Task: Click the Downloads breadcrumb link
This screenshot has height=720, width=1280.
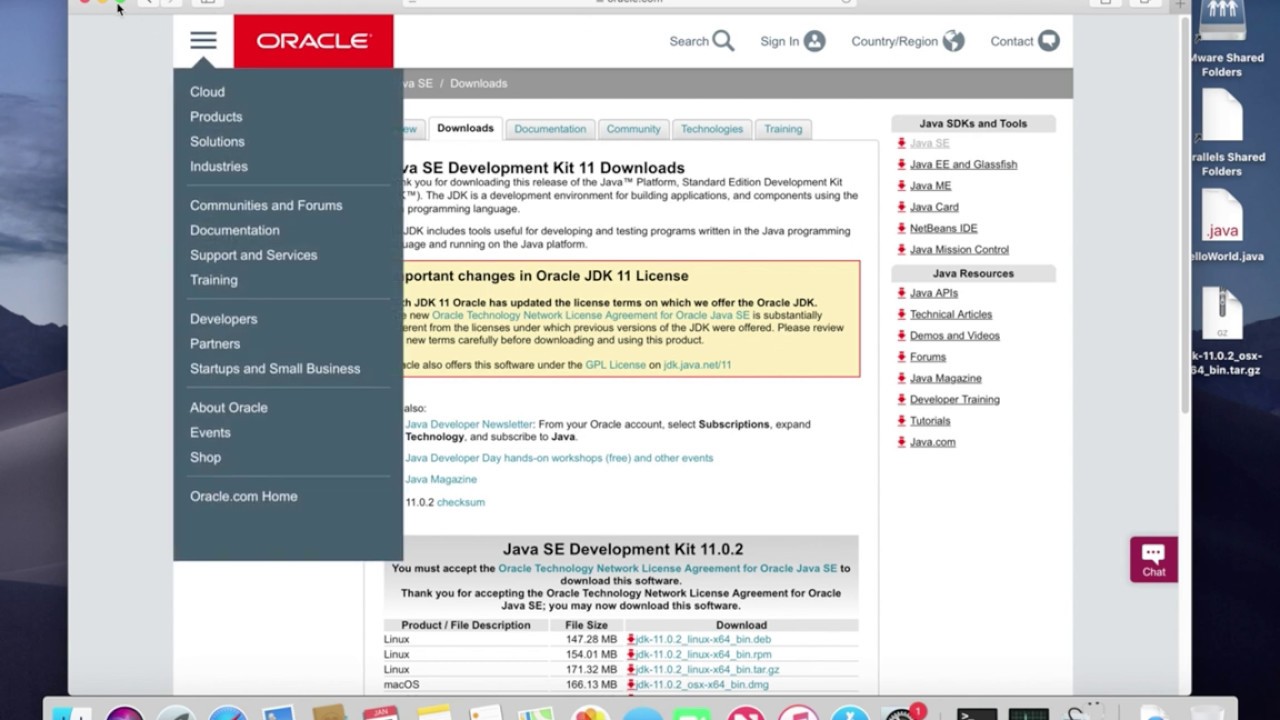Action: [x=478, y=83]
